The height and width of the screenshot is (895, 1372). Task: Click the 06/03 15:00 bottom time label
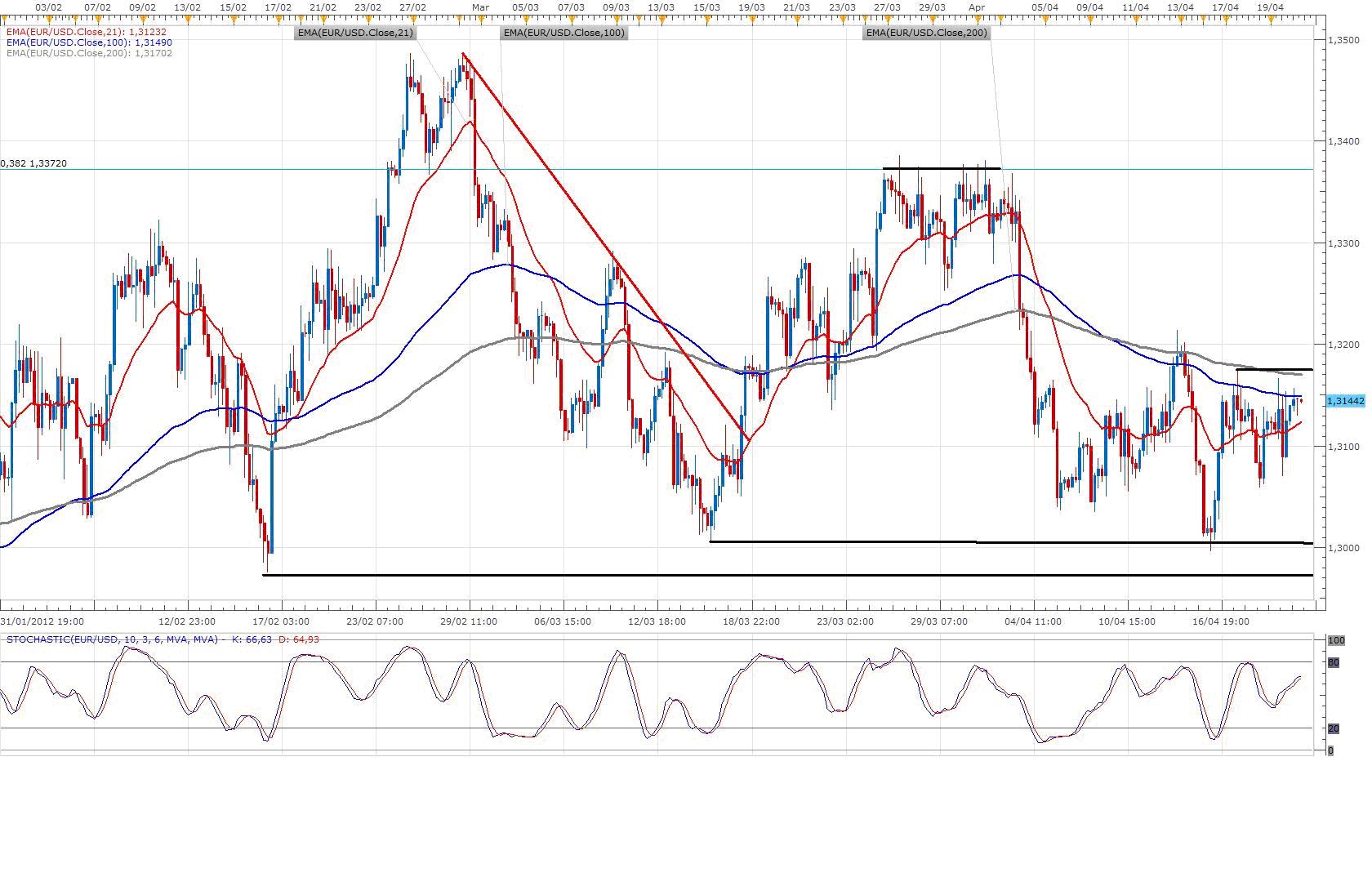tap(562, 621)
